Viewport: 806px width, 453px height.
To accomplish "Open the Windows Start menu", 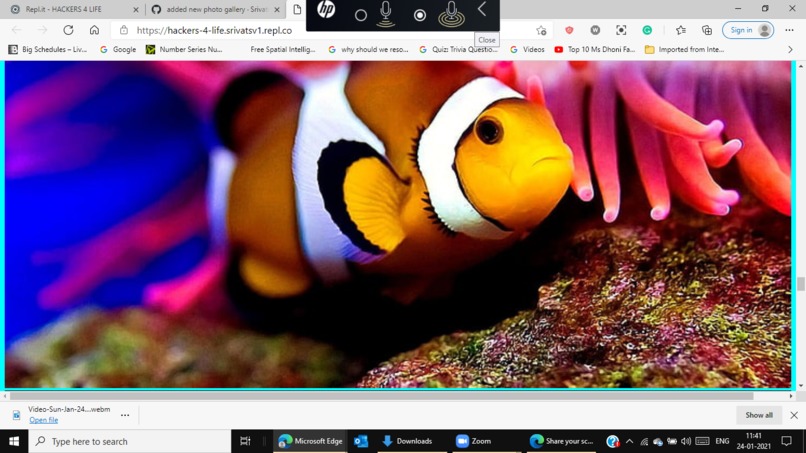I will (x=14, y=441).
